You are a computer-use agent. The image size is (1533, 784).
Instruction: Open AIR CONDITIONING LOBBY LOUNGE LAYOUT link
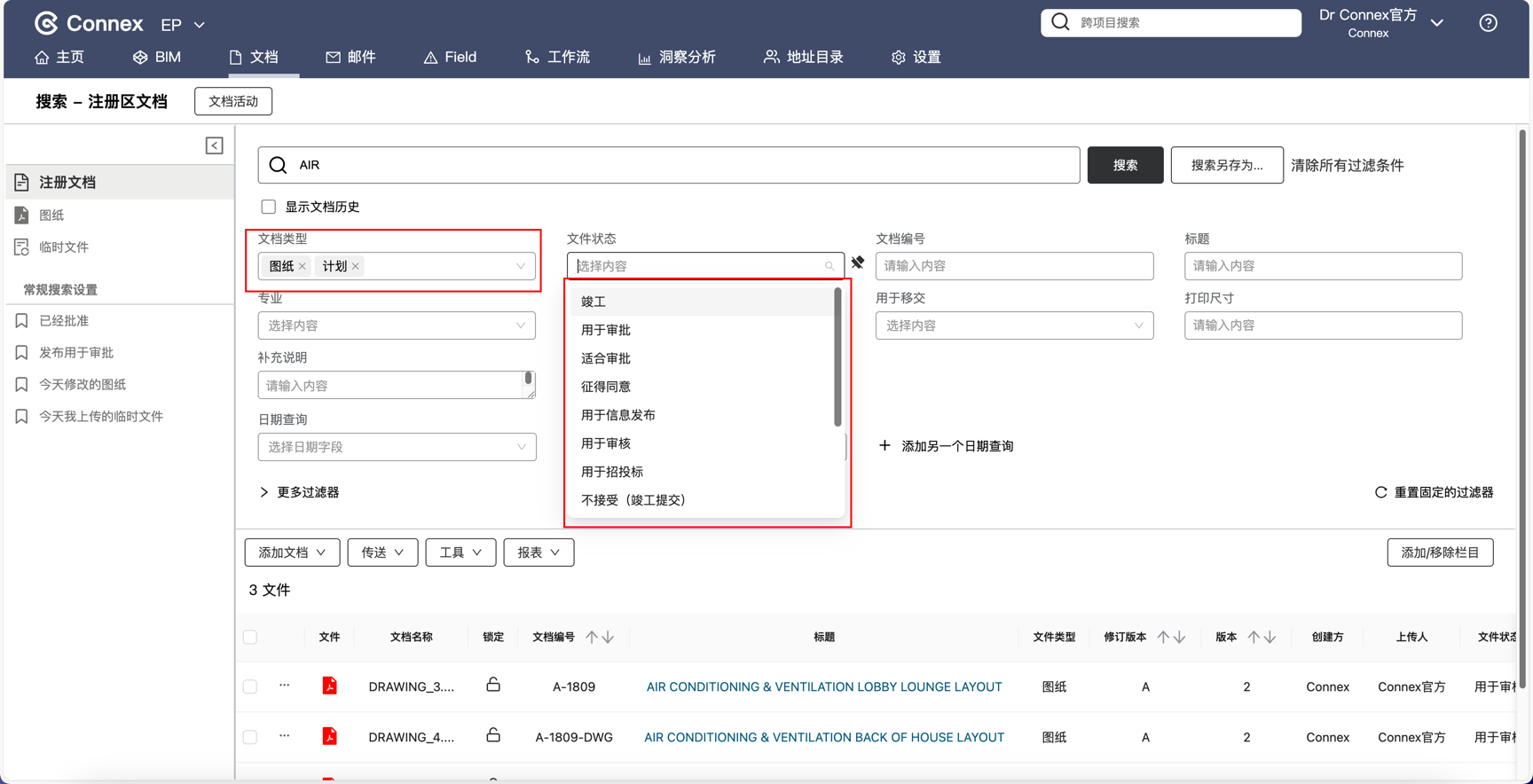(823, 686)
